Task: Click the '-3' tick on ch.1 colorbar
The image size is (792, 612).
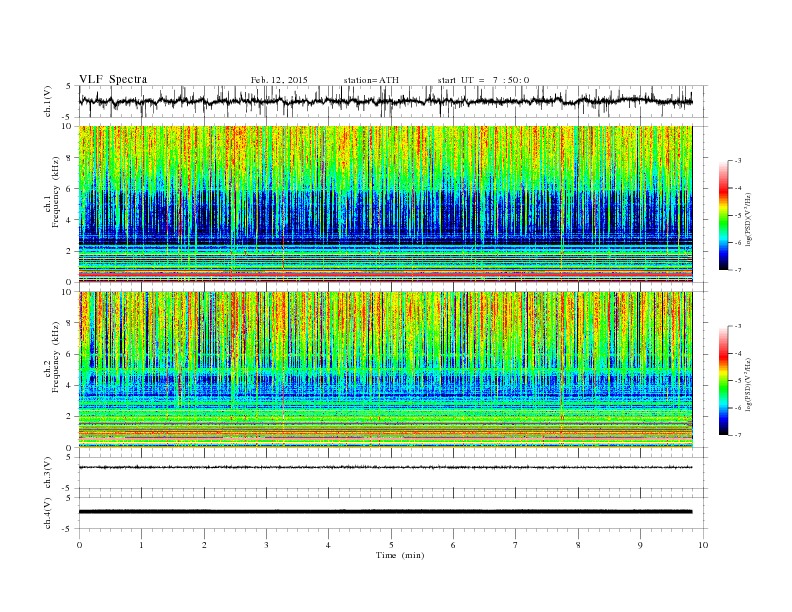Action: 738,161
